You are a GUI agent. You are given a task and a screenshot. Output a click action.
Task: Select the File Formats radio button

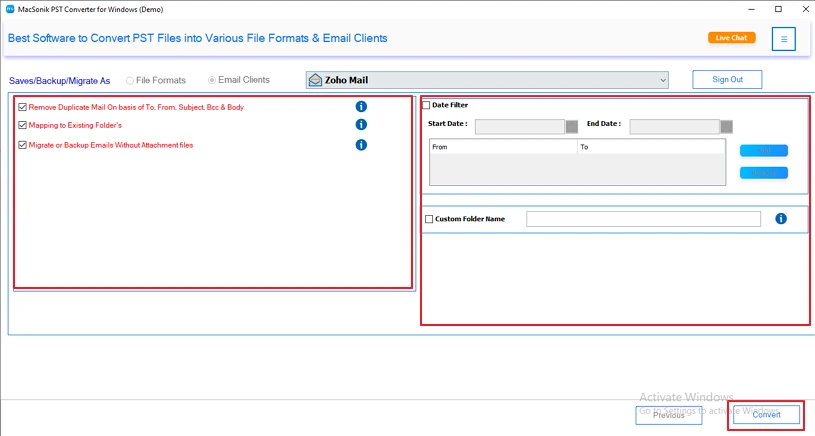[130, 81]
